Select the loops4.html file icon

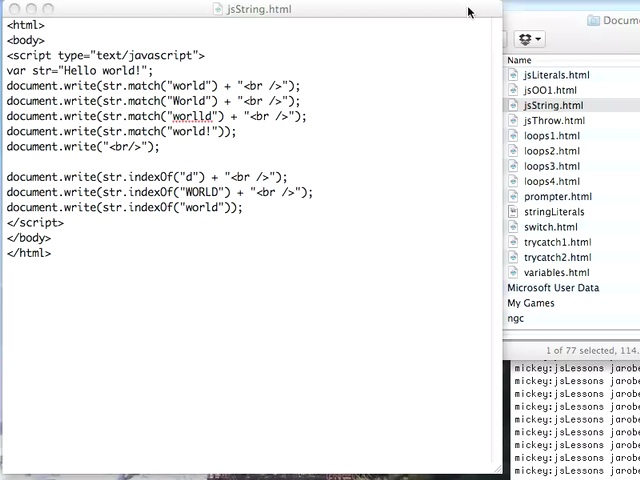(x=513, y=181)
